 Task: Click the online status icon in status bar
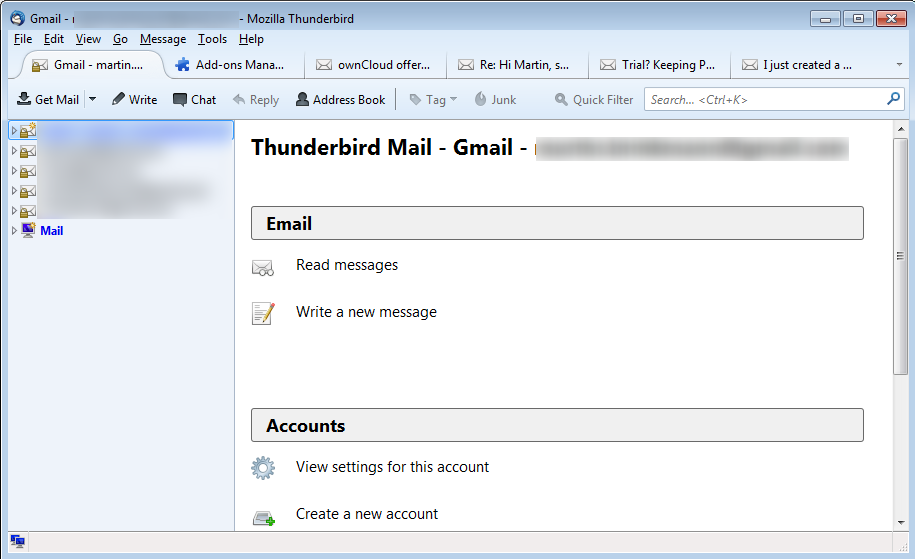[x=18, y=541]
